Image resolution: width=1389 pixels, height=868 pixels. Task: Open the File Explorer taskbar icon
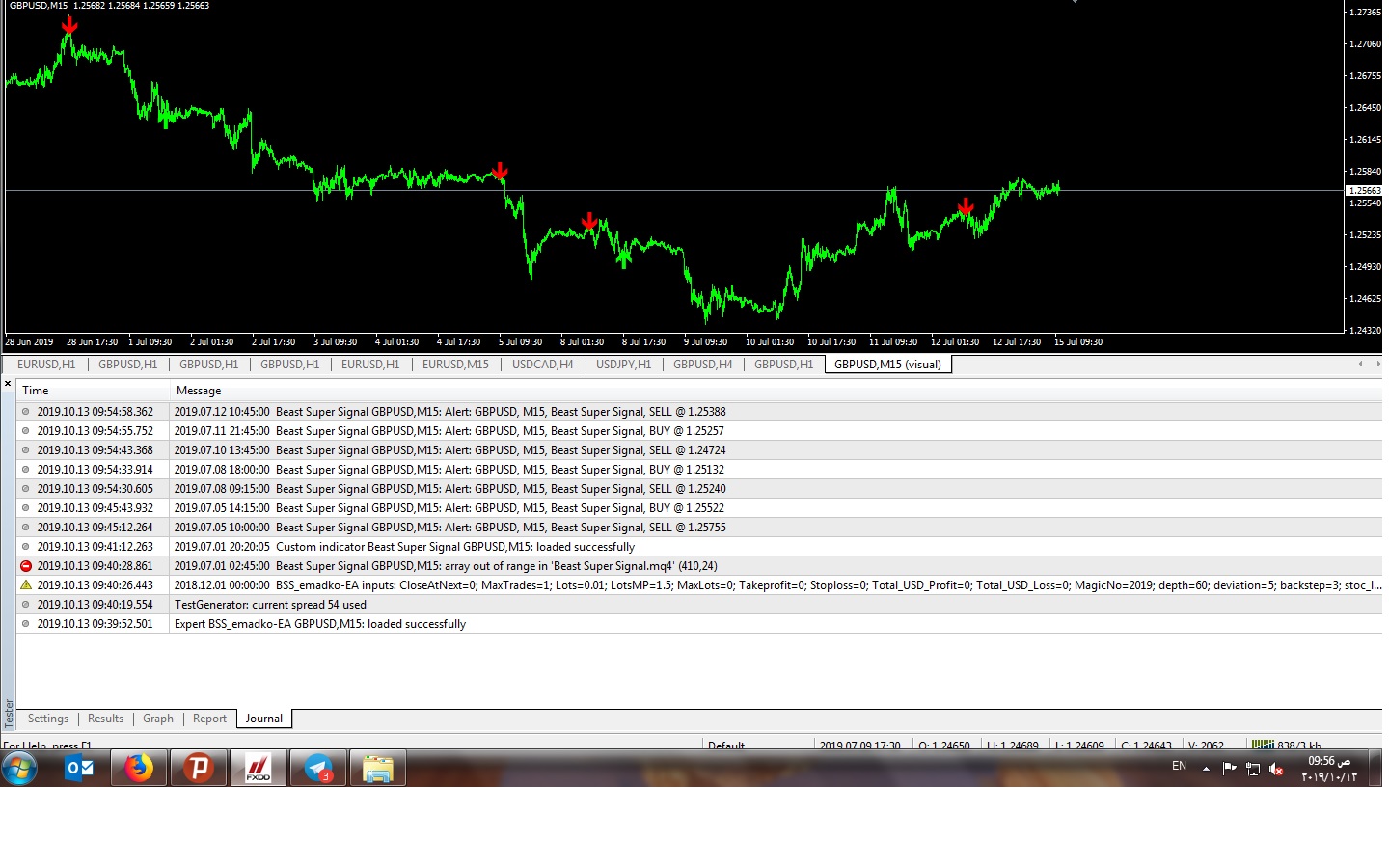coord(377,769)
